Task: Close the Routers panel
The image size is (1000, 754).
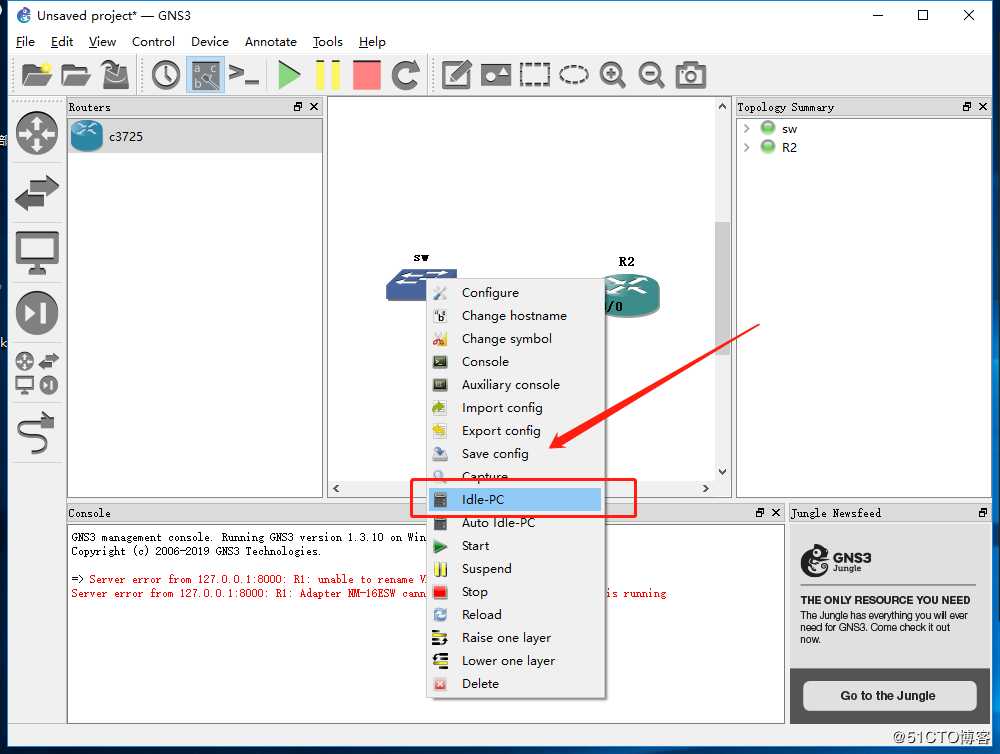Action: click(314, 107)
